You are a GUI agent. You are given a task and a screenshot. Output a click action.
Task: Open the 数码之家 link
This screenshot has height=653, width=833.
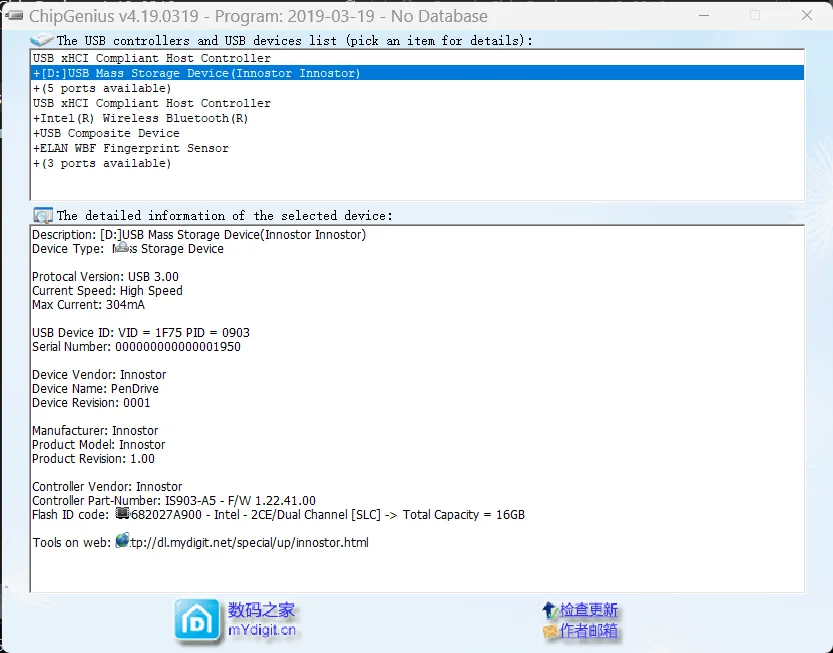(261, 610)
